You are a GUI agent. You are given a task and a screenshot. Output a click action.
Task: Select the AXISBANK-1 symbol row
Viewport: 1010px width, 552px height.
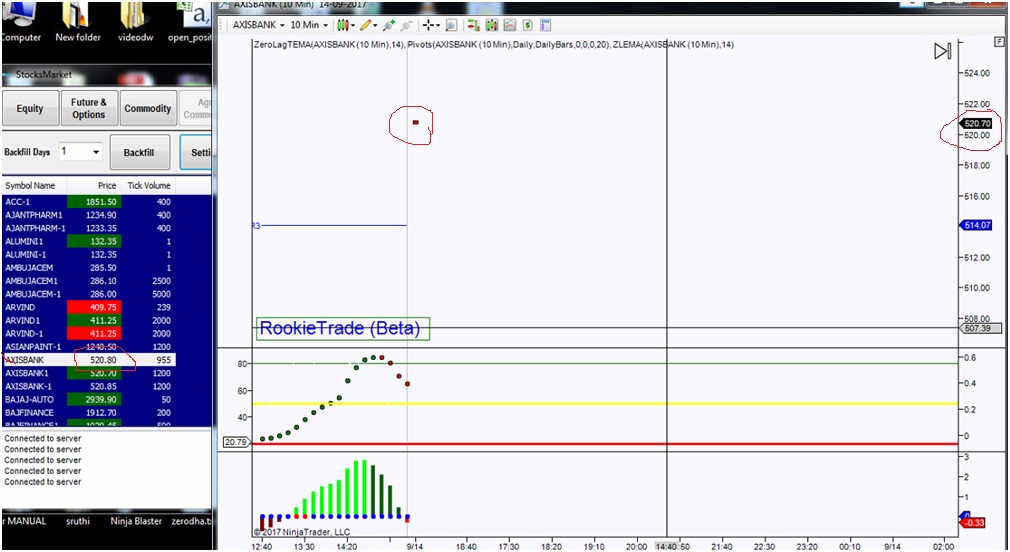pos(88,386)
